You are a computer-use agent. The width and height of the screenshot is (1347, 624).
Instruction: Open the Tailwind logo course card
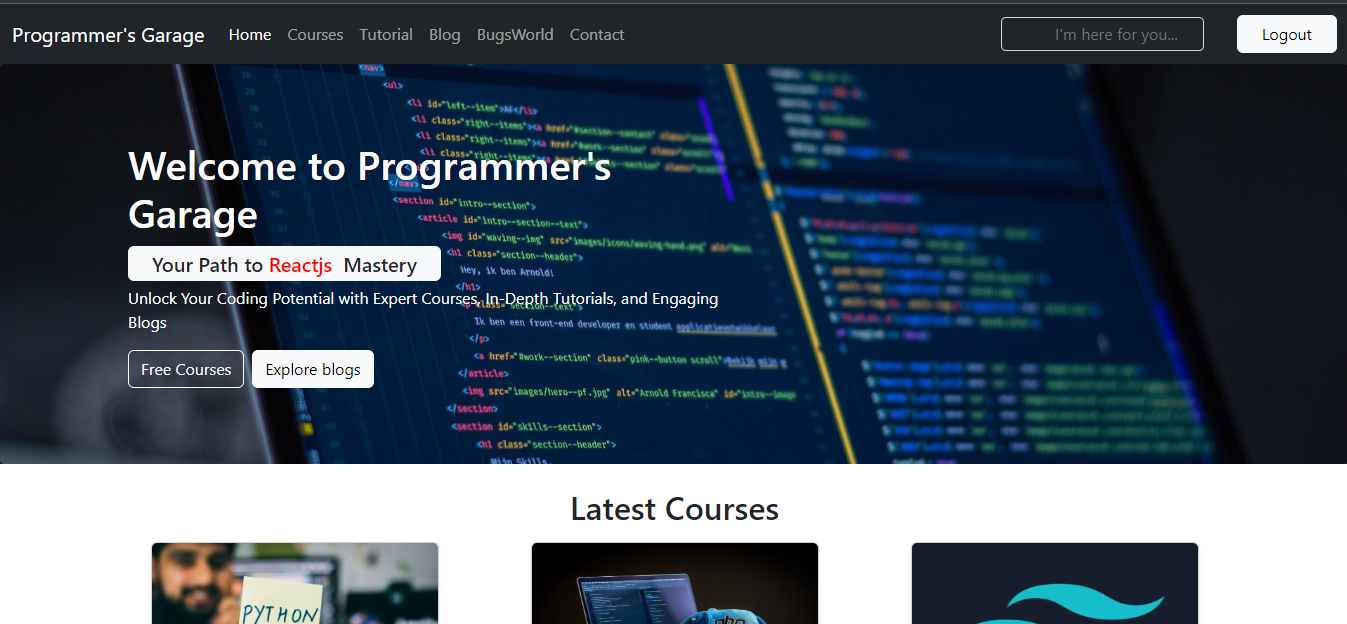(1055, 583)
